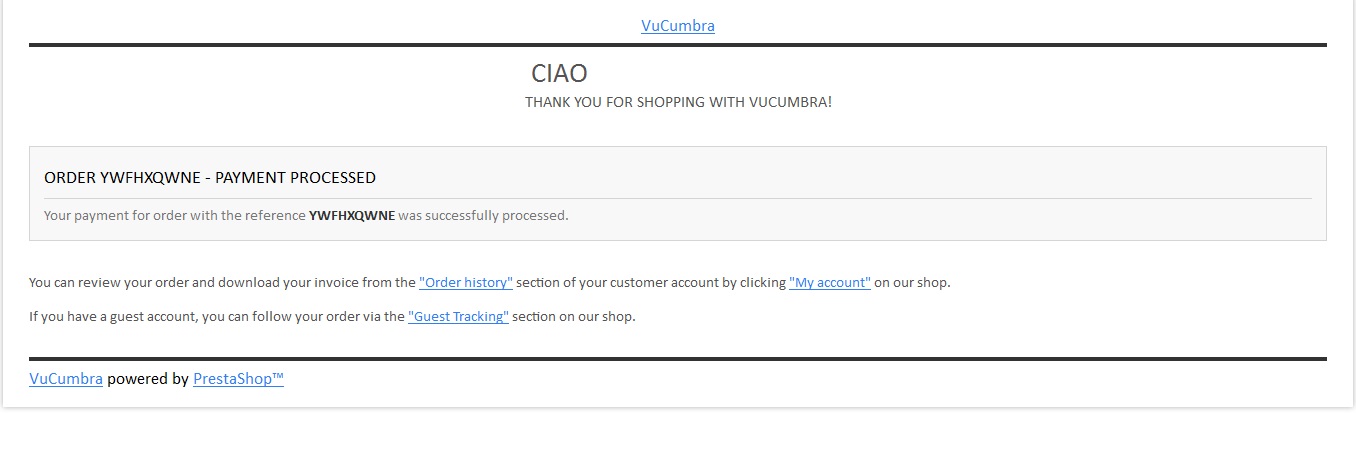Select the "ORDER YWFHXQWNE - PAYMENT PROCESSED" heading

coord(210,178)
